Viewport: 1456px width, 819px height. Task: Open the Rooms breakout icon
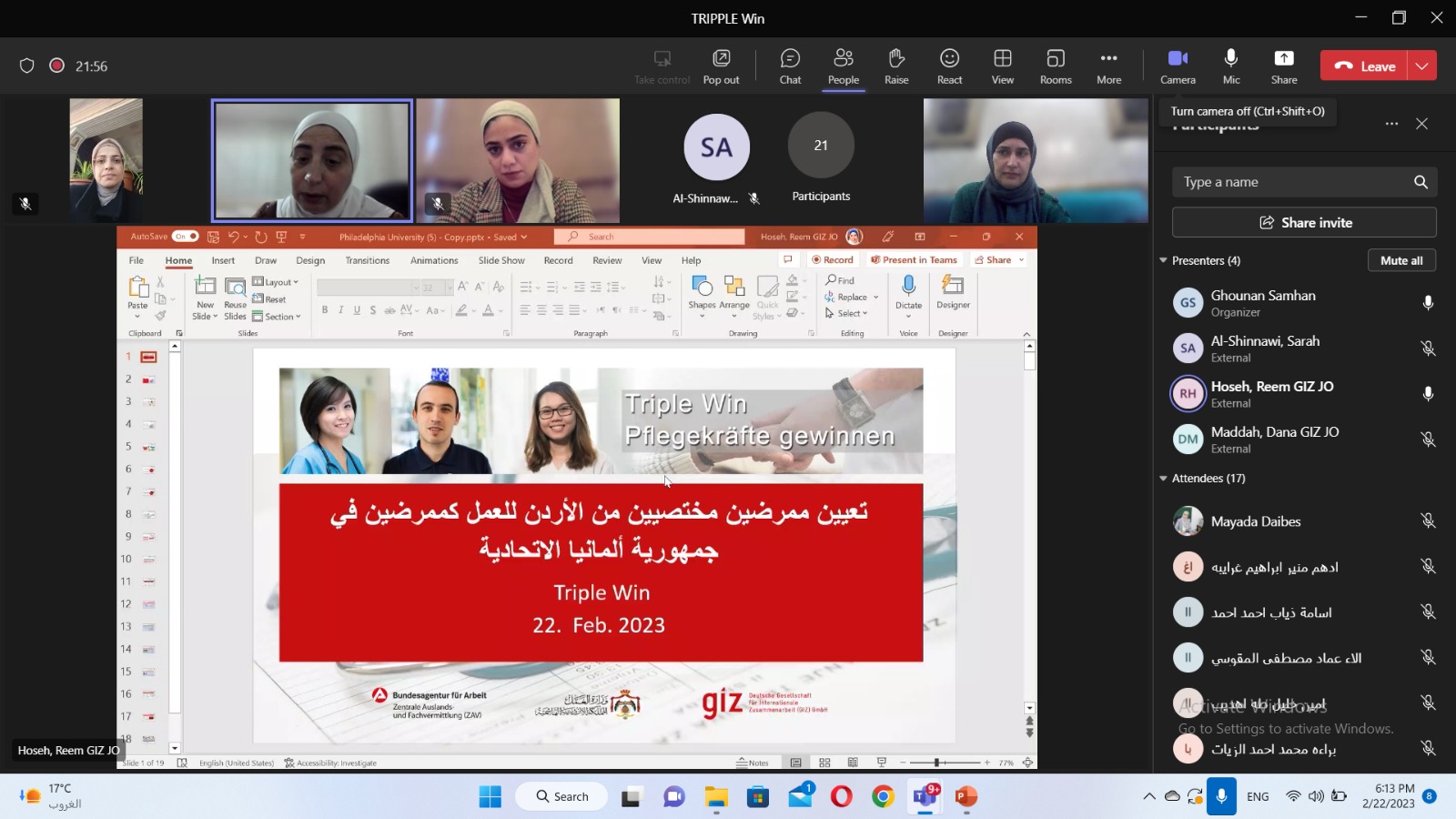[1056, 66]
